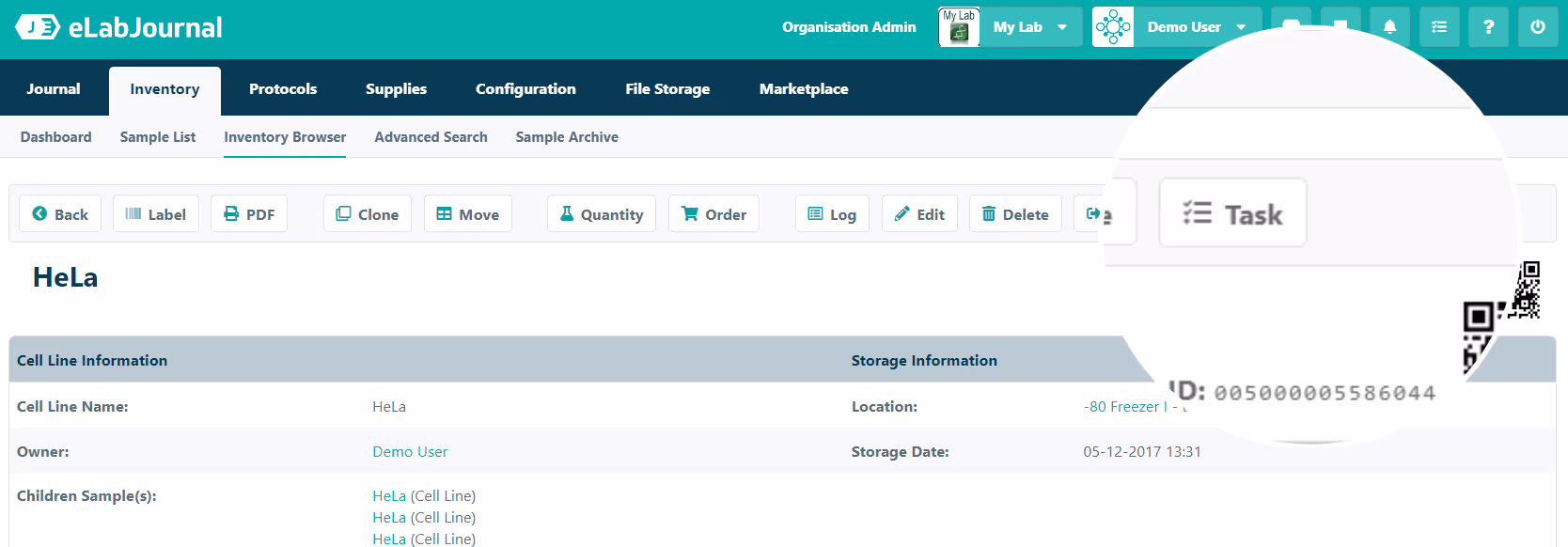Click the Demo User owner link
Viewport: 1568px width, 547px height.
click(410, 452)
